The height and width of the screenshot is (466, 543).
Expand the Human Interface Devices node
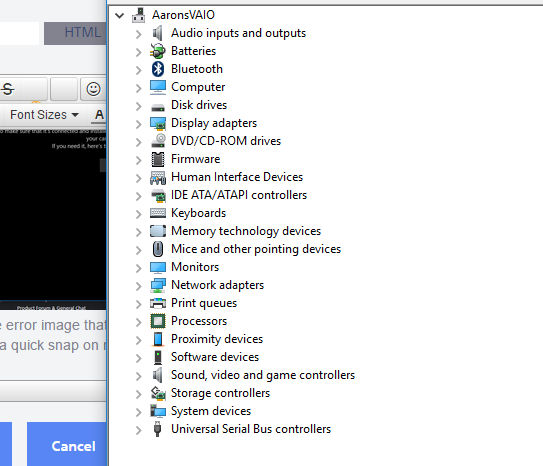(x=139, y=178)
